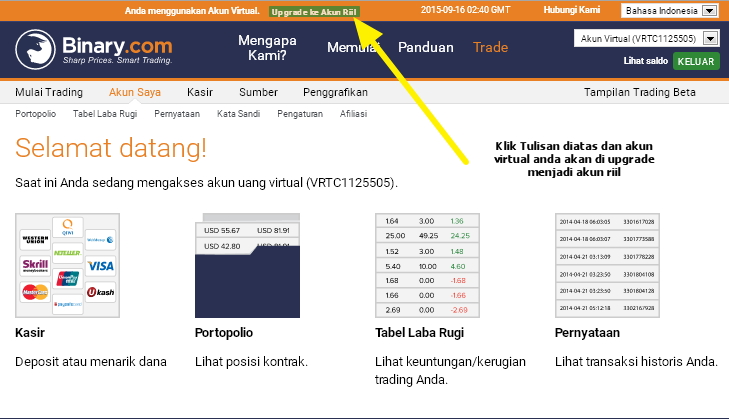Open the Portopolio folder thumbnail
729x419 pixels.
click(x=247, y=266)
